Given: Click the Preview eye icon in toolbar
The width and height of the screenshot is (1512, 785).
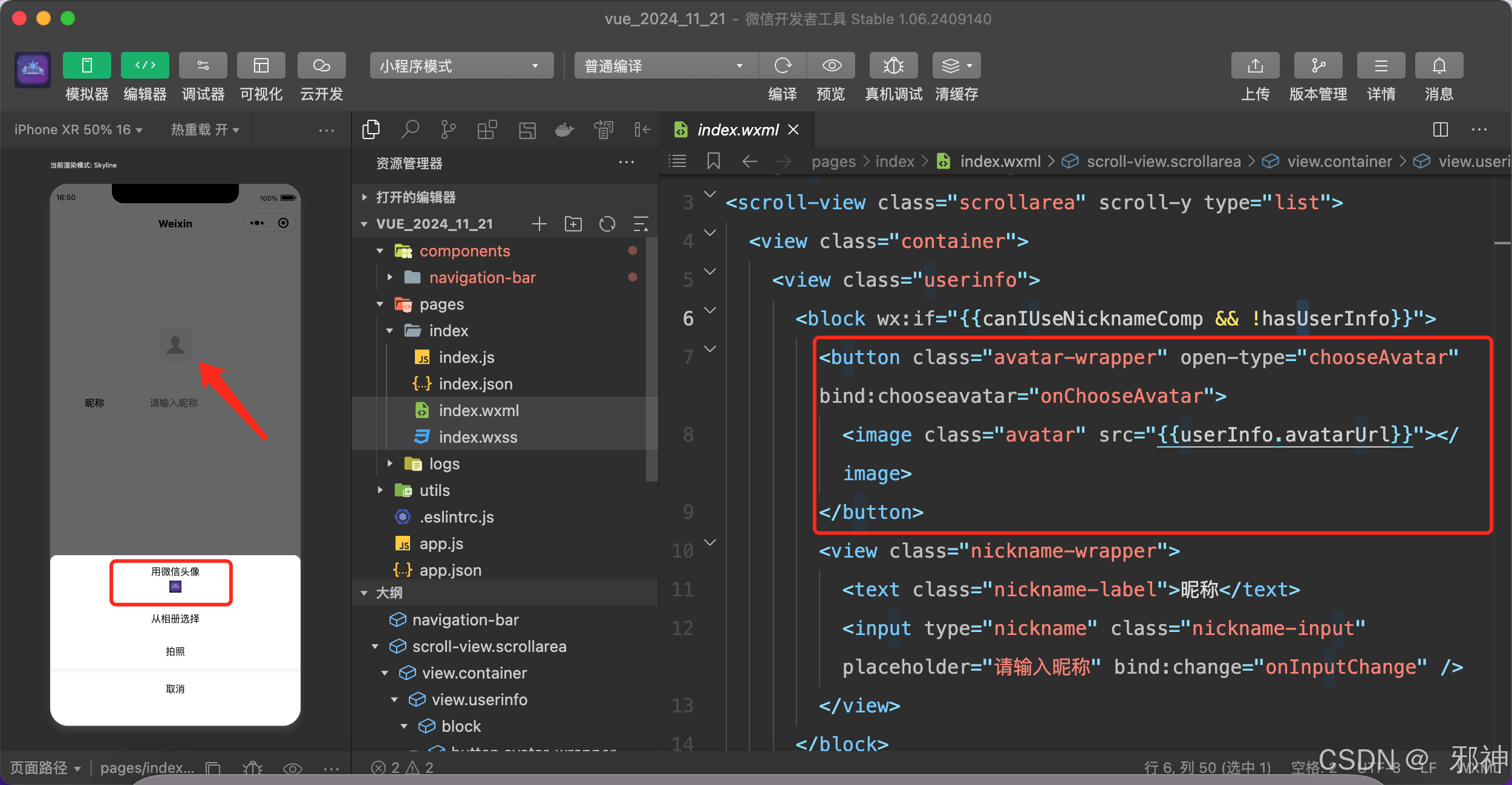Looking at the screenshot, I should (x=832, y=65).
